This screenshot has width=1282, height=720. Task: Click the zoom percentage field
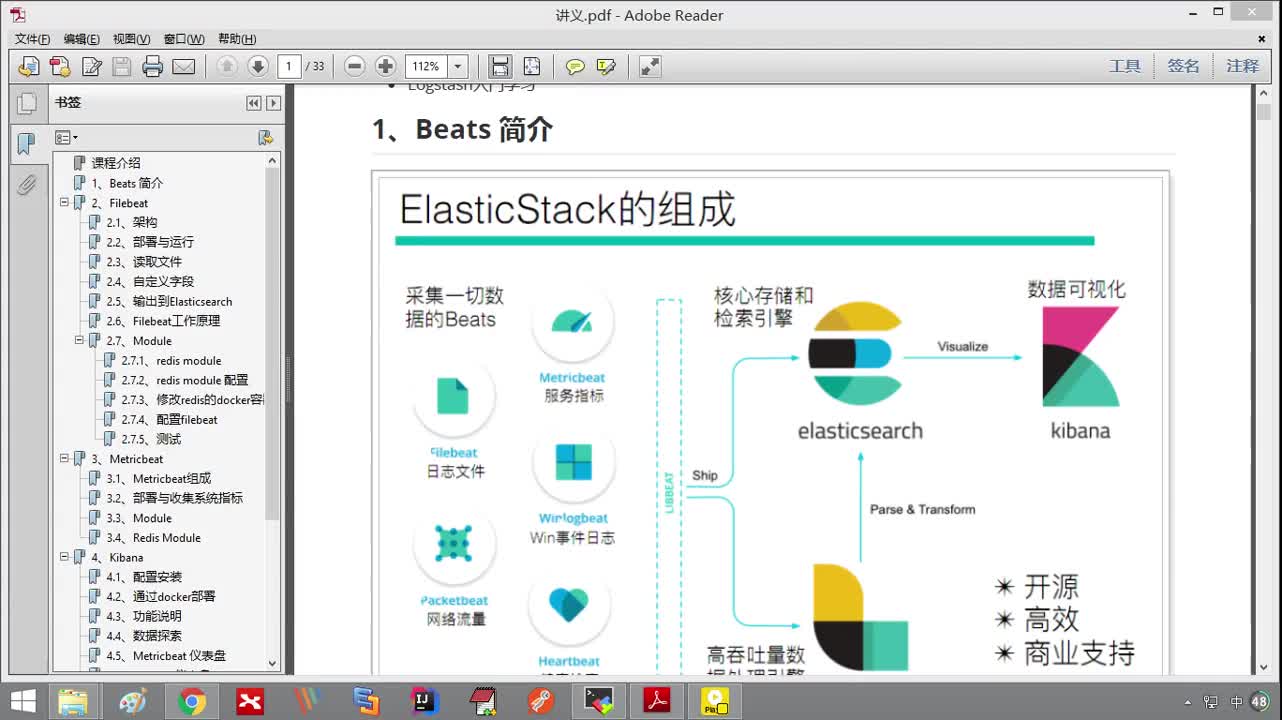pos(427,66)
